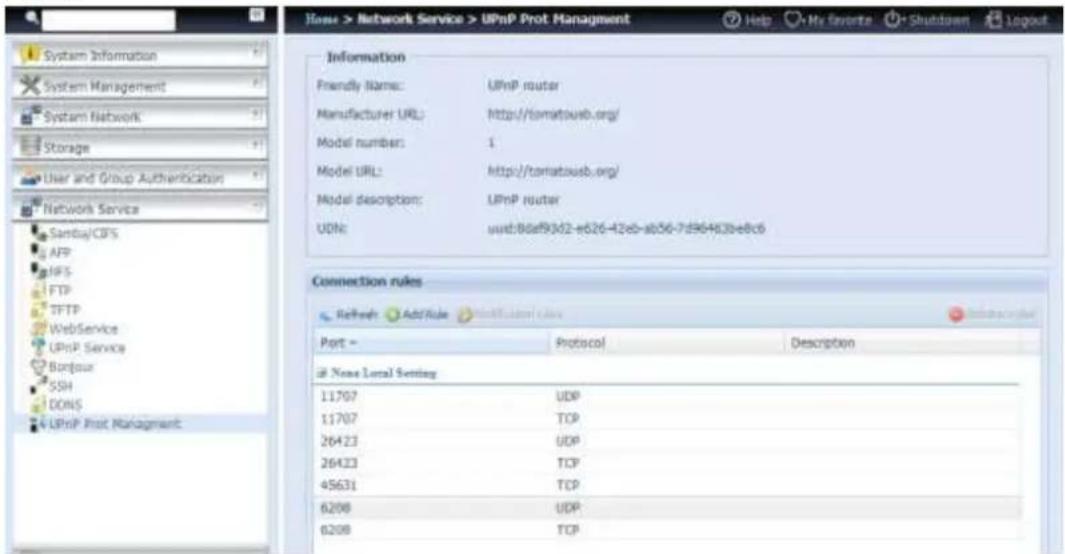
Task: Select the 11707 UDP rule row
Action: 668,396
